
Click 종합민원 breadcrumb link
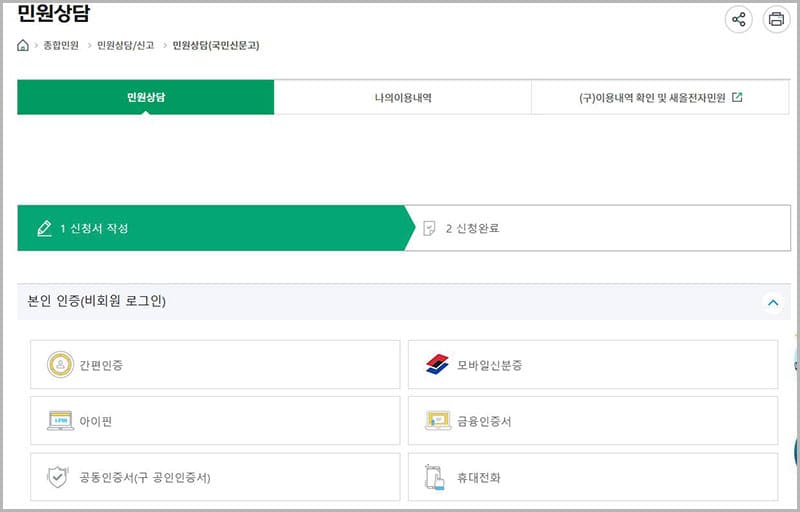[x=61, y=46]
